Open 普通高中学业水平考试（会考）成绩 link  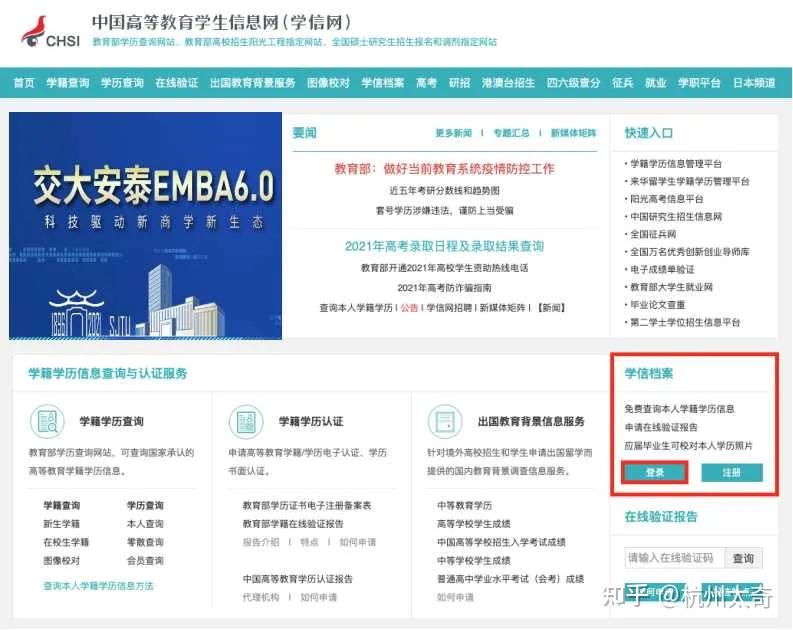coord(511,579)
